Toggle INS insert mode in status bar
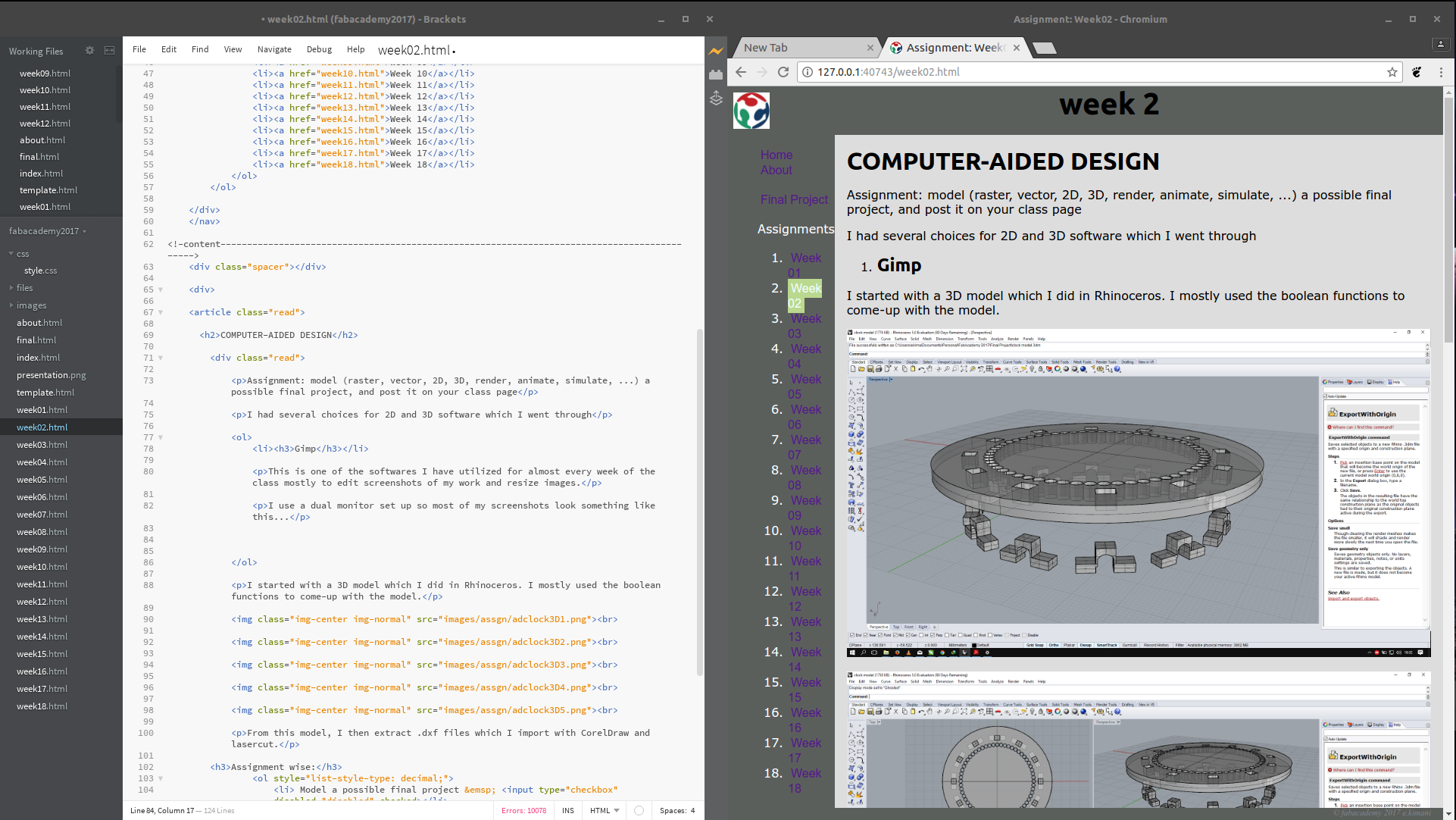 (568, 811)
